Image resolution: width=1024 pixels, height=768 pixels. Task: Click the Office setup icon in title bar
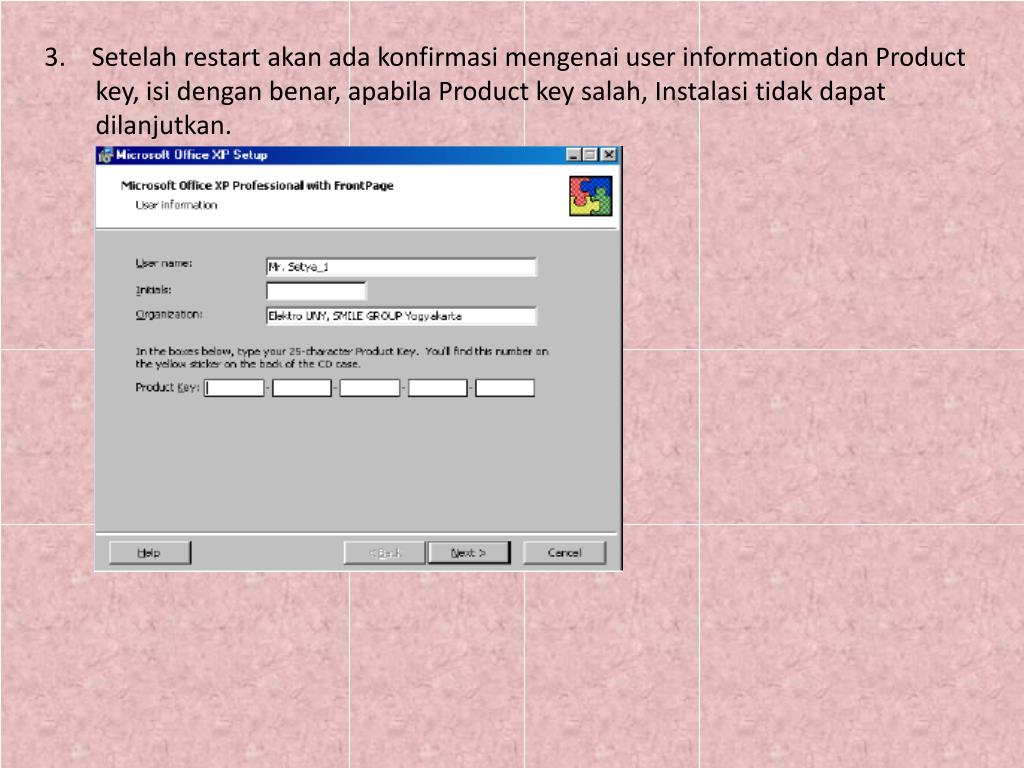point(104,155)
